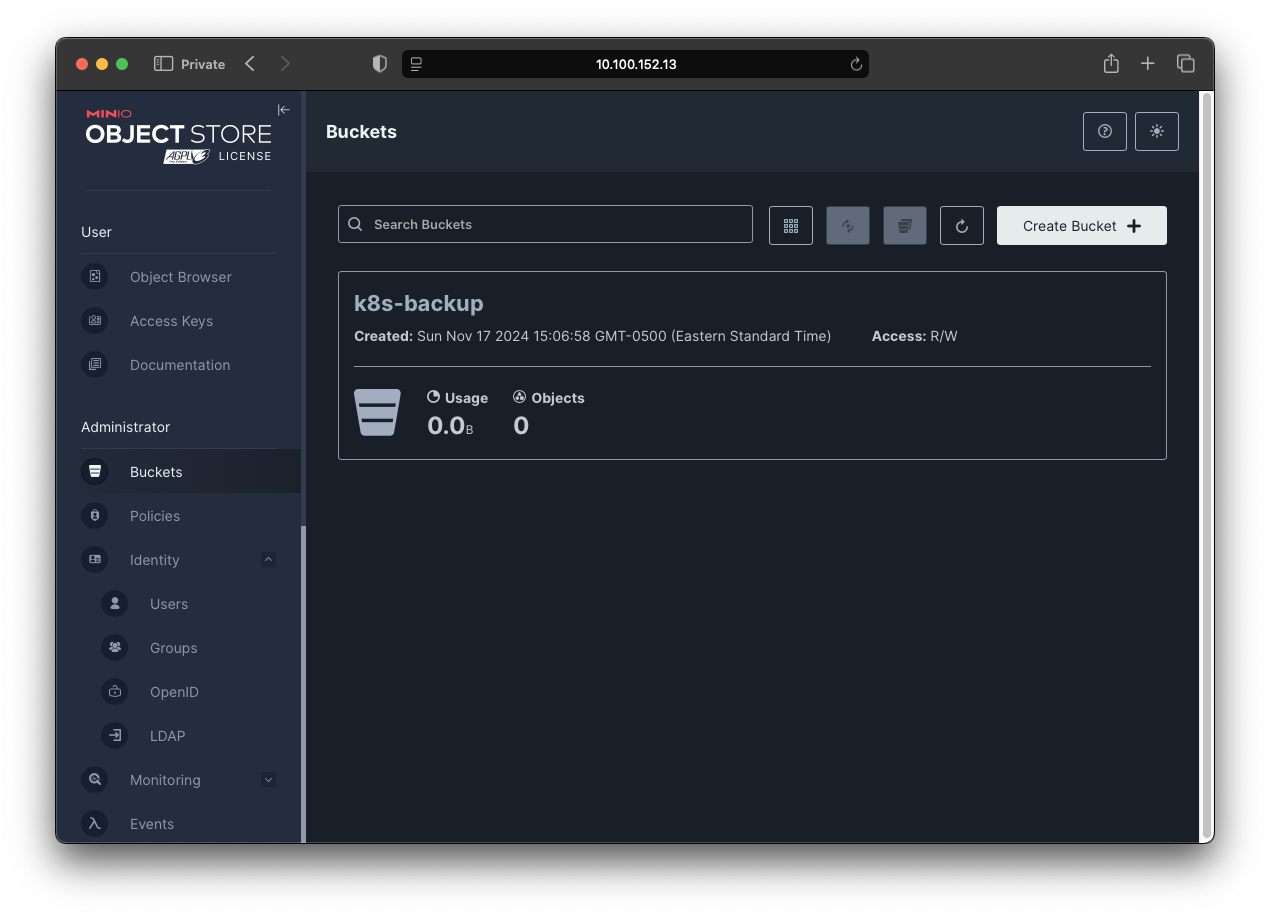1270x917 pixels.
Task: Click the Policies shield icon
Action: [94, 515]
